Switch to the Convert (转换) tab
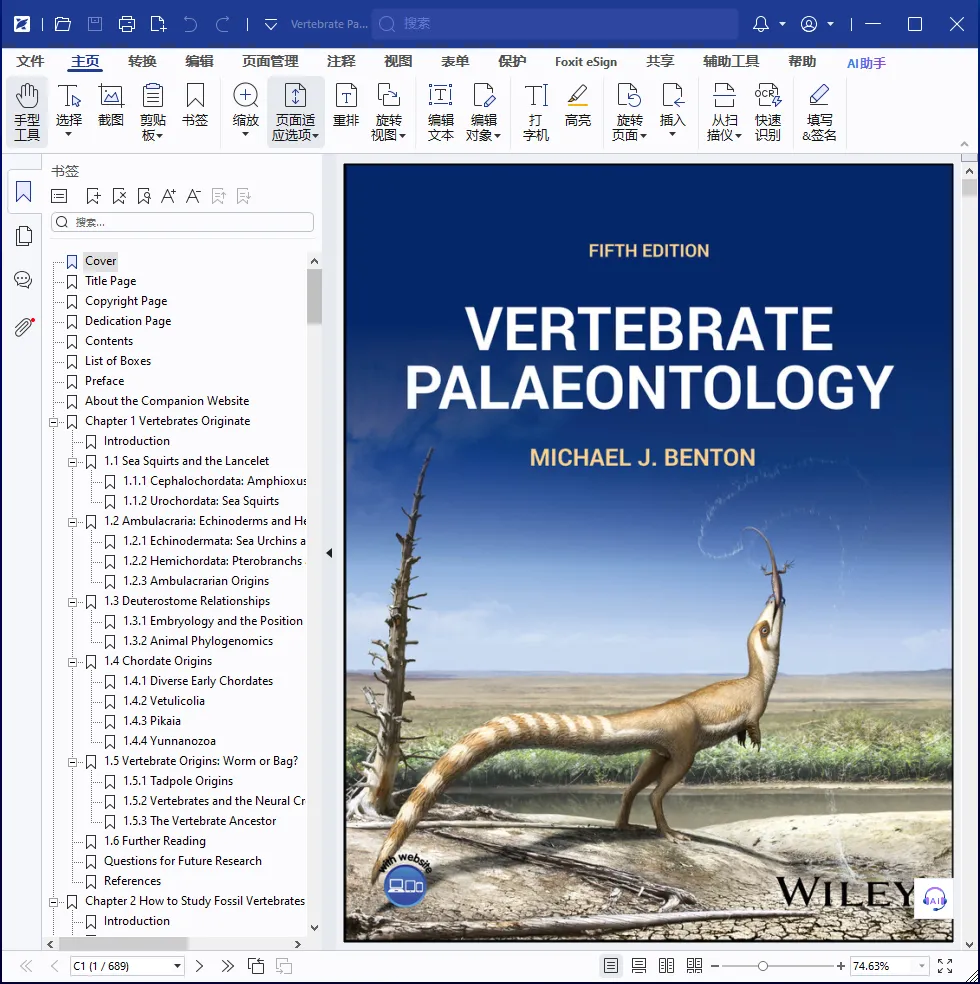Image resolution: width=980 pixels, height=984 pixels. (142, 62)
